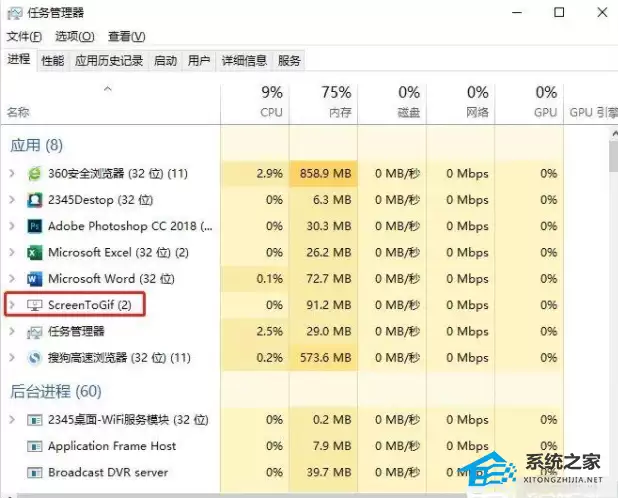Image resolution: width=618 pixels, height=498 pixels.
Task: Click the Application Frame Host icon
Action: 34,446
